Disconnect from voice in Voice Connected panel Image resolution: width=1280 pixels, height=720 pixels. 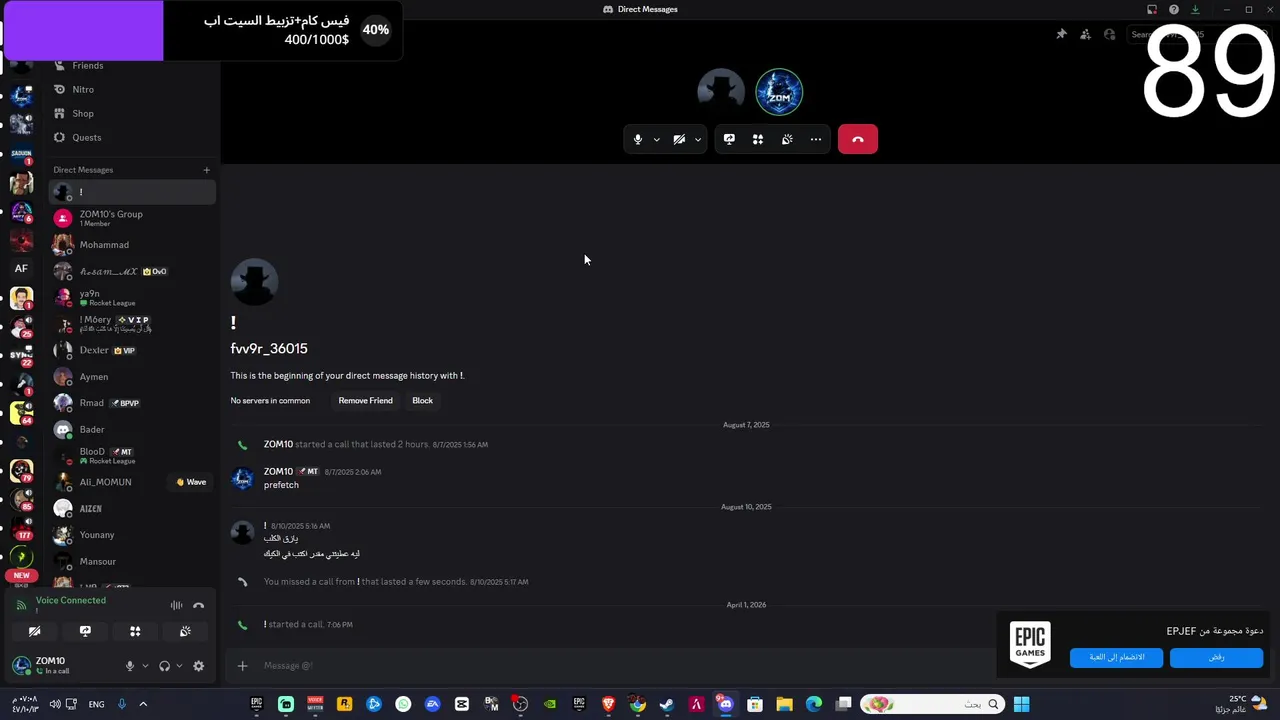(198, 605)
